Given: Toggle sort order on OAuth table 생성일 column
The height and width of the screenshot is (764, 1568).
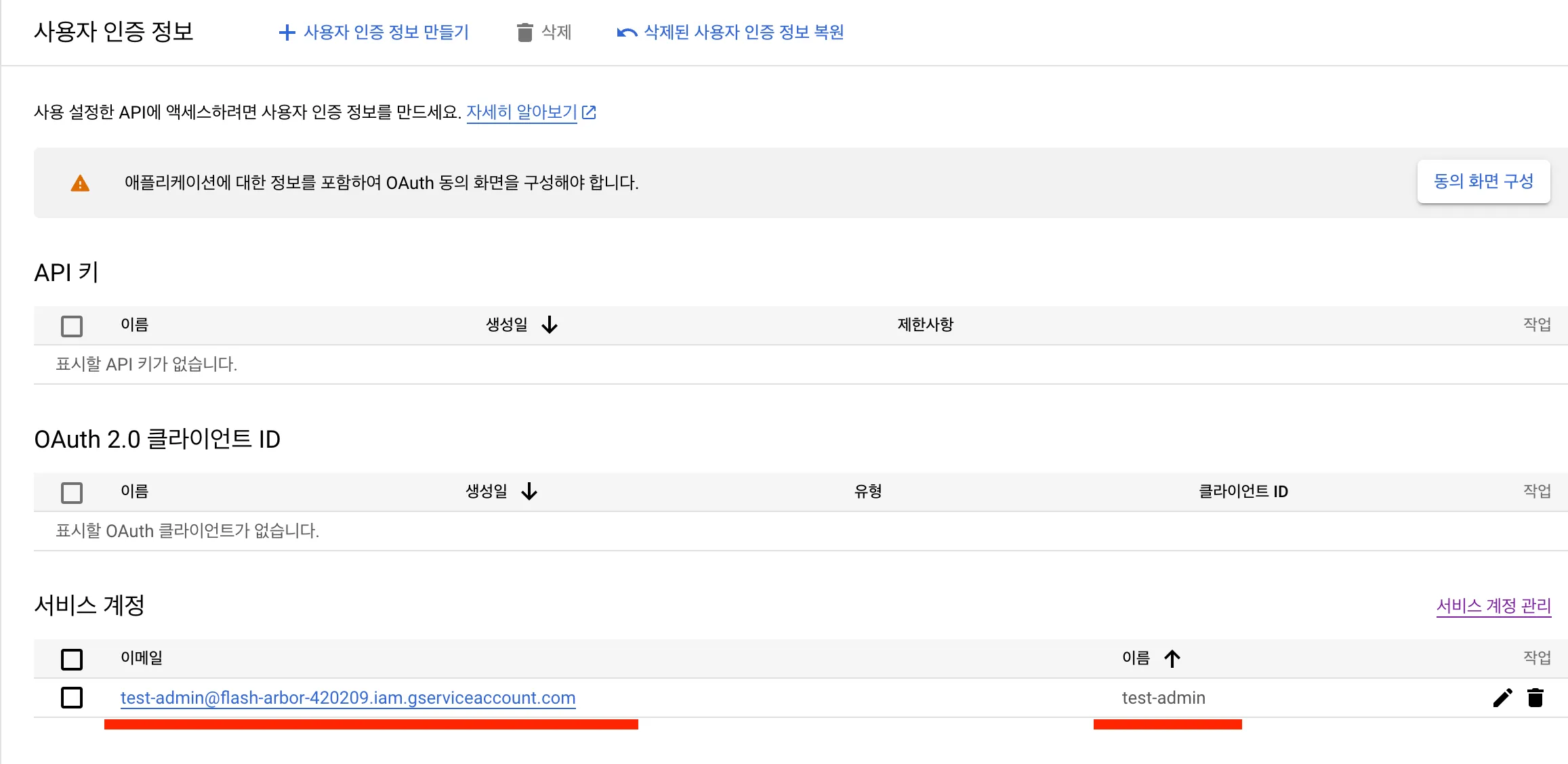Looking at the screenshot, I should 529,492.
